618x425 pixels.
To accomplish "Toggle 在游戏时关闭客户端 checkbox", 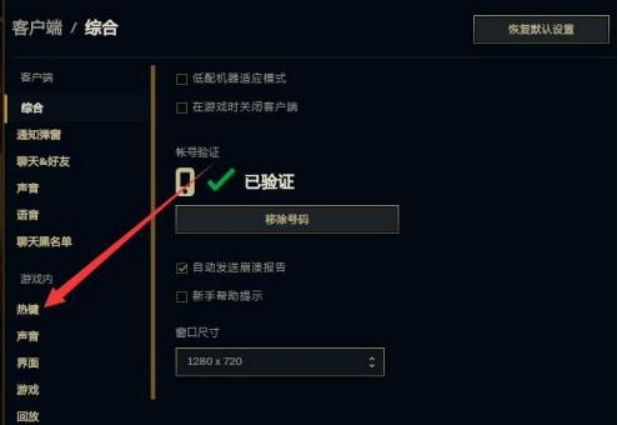I will [x=181, y=108].
